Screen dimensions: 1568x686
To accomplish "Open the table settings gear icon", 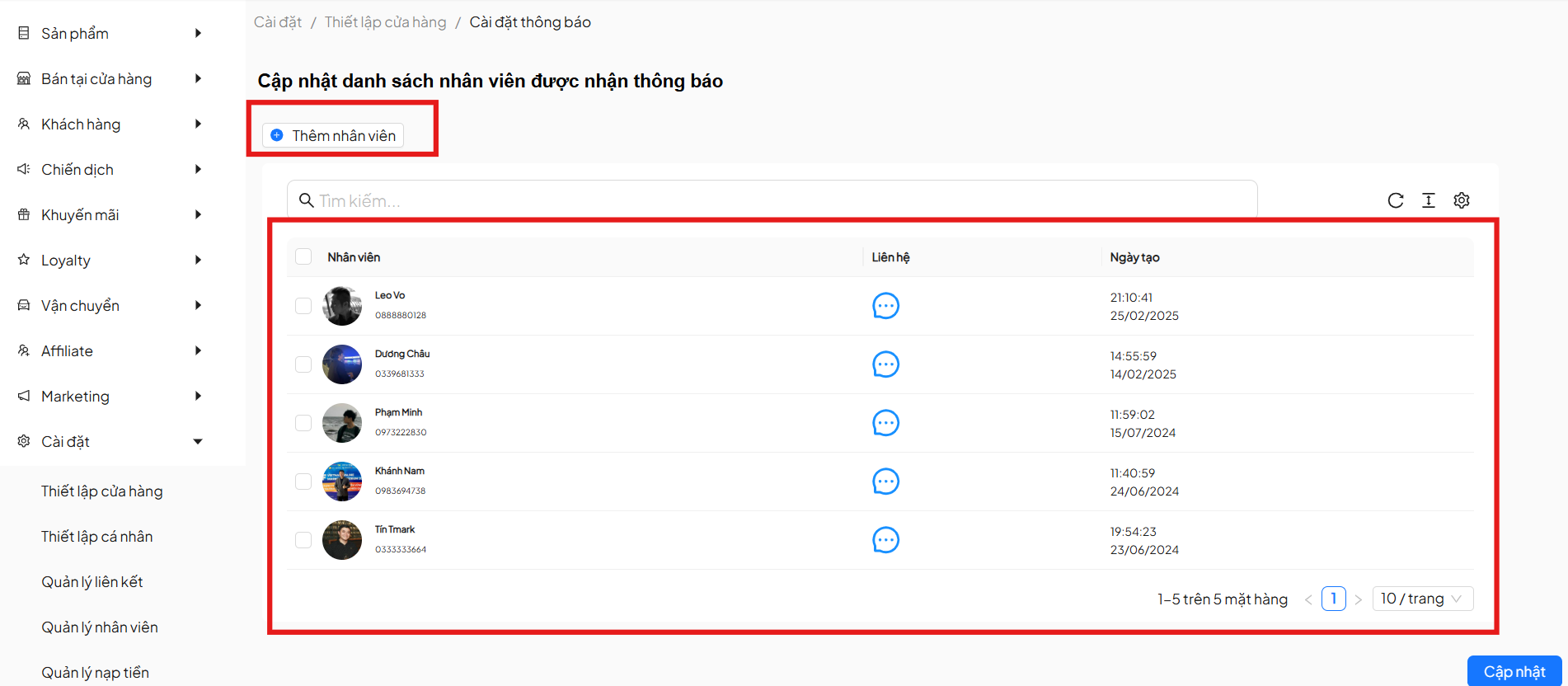I will 1461,200.
